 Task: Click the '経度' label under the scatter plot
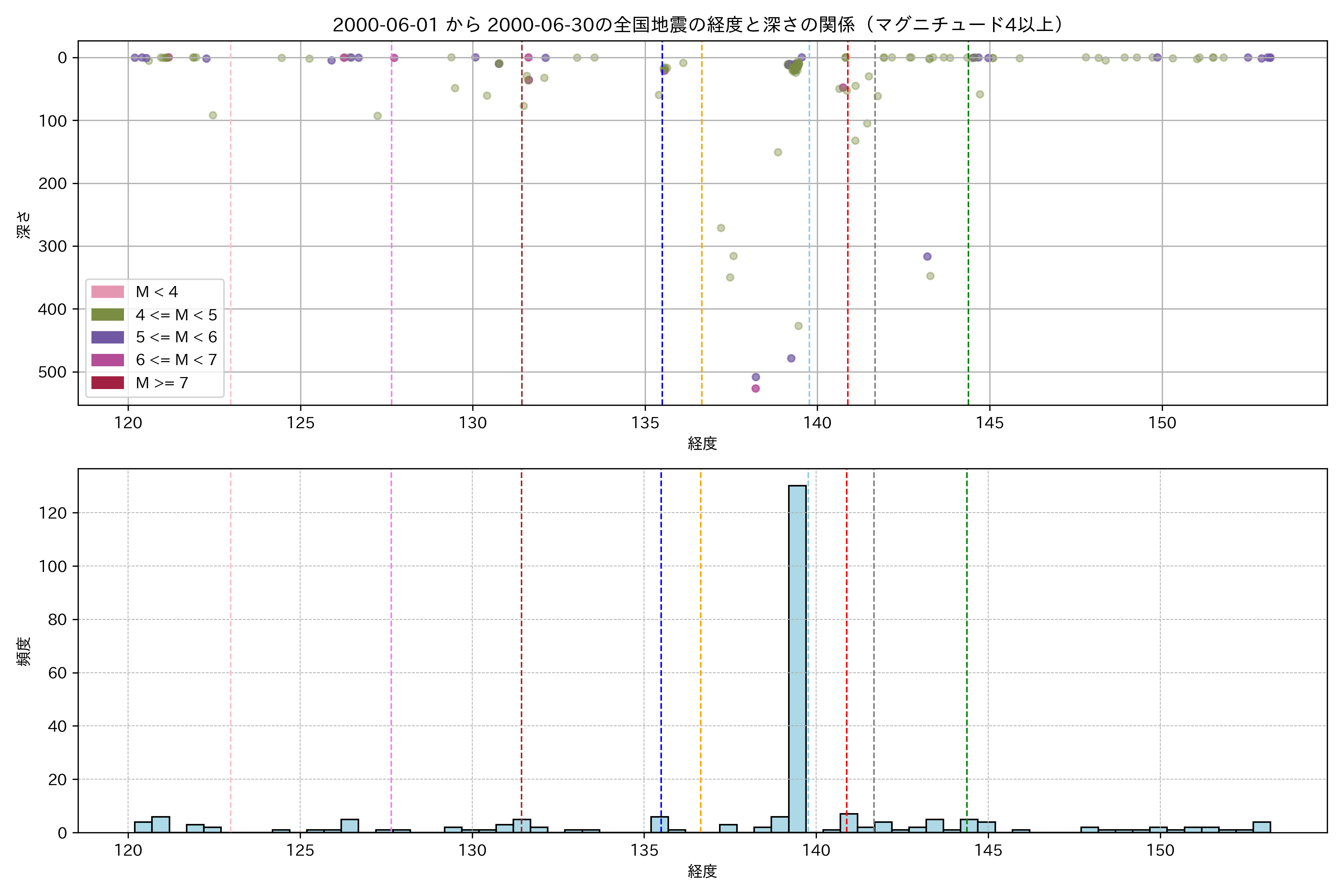click(702, 444)
